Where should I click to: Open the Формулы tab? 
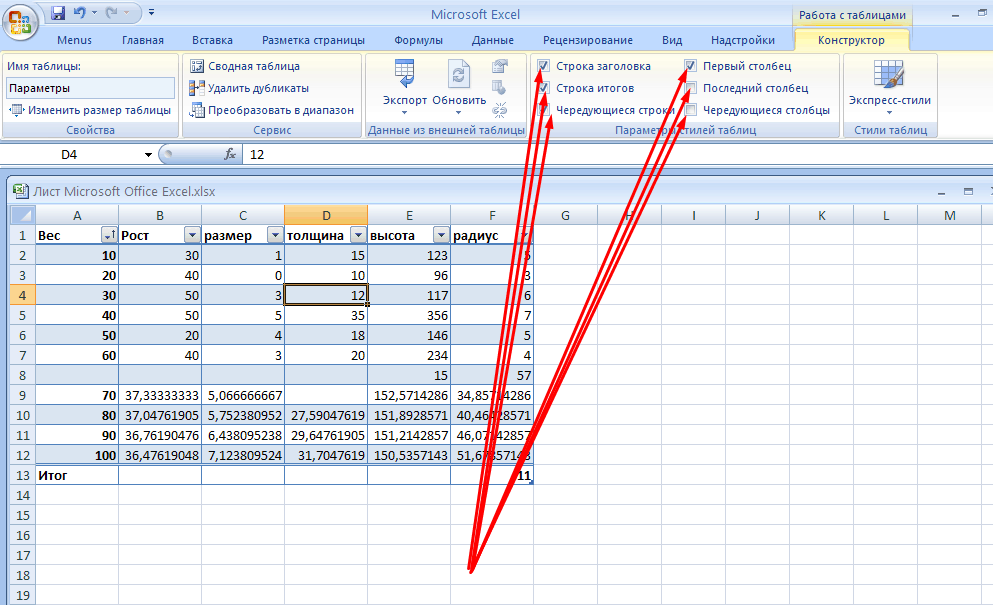pyautogui.click(x=419, y=40)
